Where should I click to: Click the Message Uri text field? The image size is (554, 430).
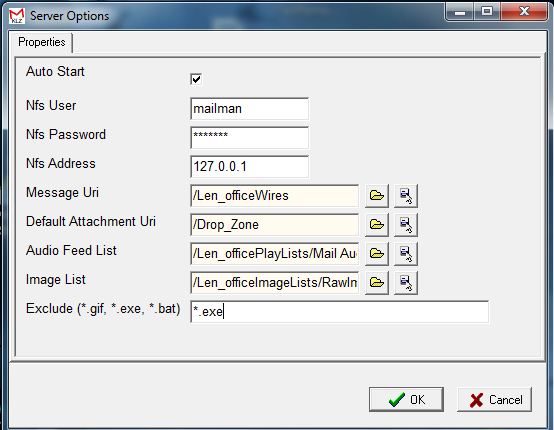click(x=275, y=195)
